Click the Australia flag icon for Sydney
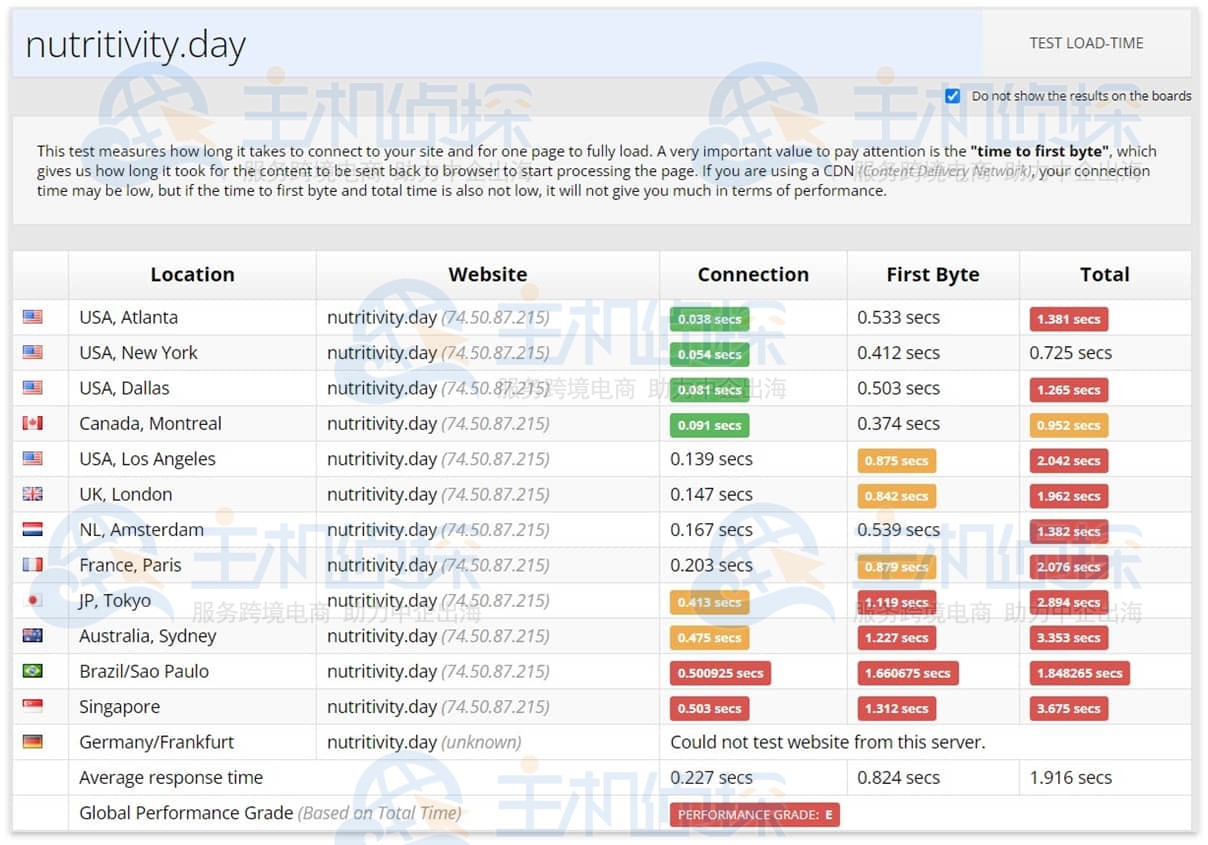This screenshot has height=845, width=1208. tap(33, 636)
